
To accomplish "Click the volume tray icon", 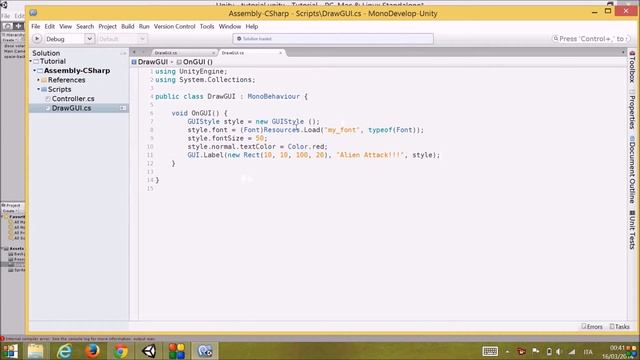I will (x=559, y=351).
